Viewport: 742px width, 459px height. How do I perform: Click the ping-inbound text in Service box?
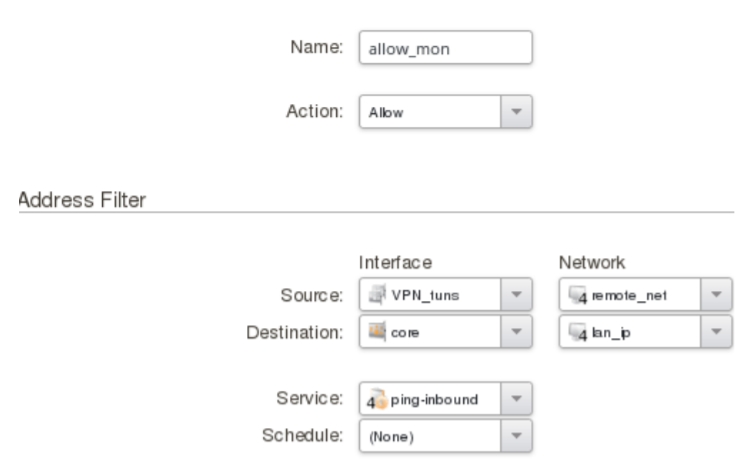[433, 400]
